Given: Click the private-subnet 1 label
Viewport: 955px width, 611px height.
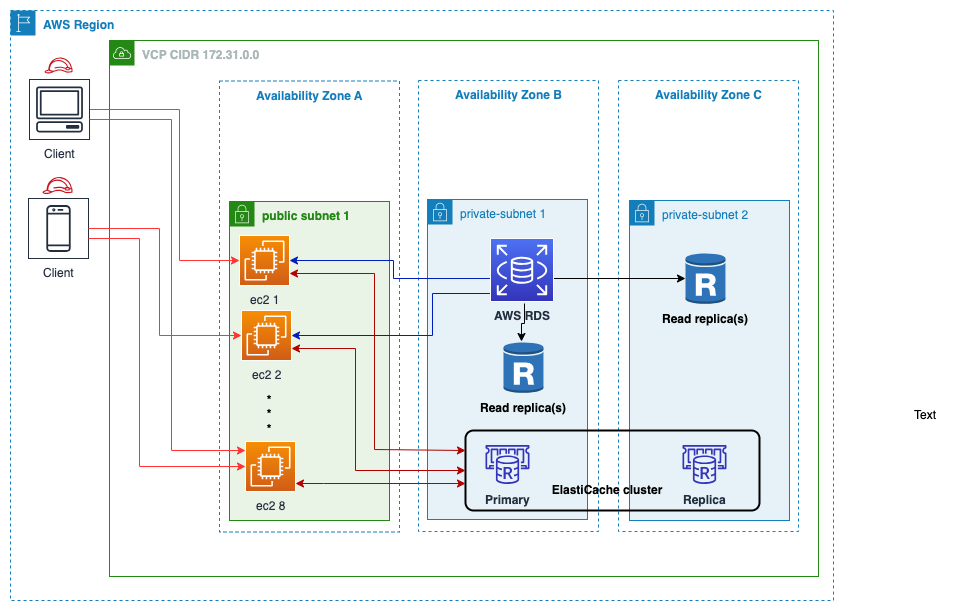Looking at the screenshot, I should pos(502,214).
